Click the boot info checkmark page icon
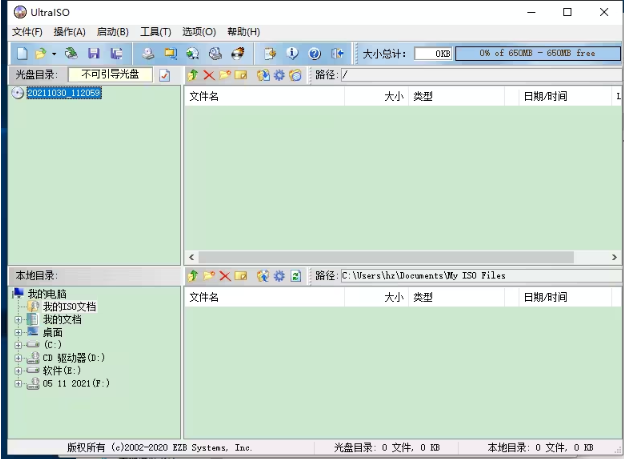The width and height of the screenshot is (624, 459). pos(164,75)
